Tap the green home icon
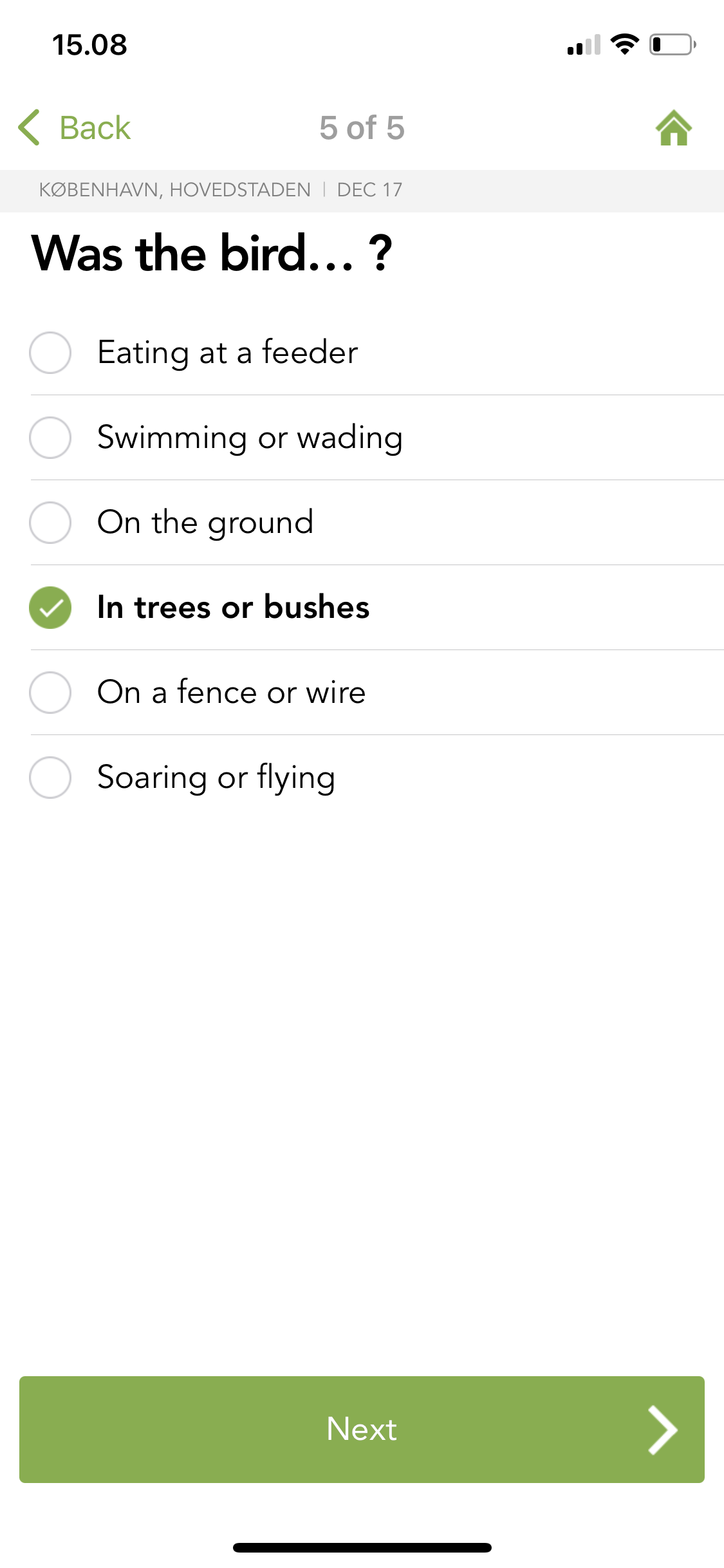 point(673,128)
